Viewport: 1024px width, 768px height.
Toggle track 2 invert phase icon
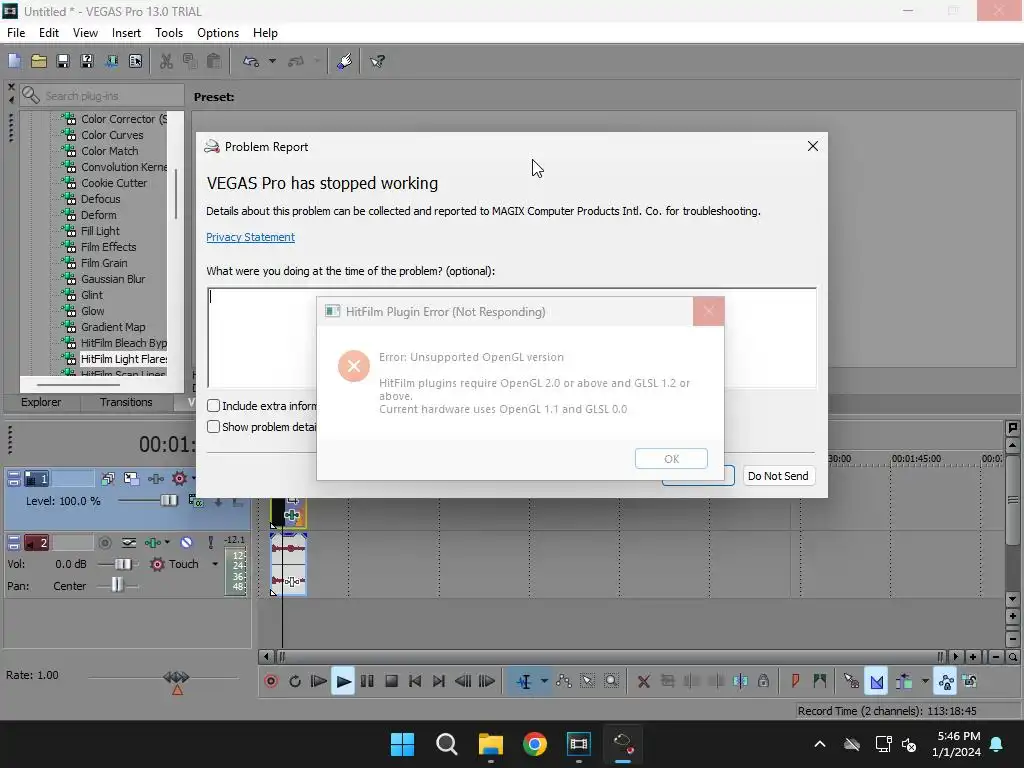(x=129, y=543)
